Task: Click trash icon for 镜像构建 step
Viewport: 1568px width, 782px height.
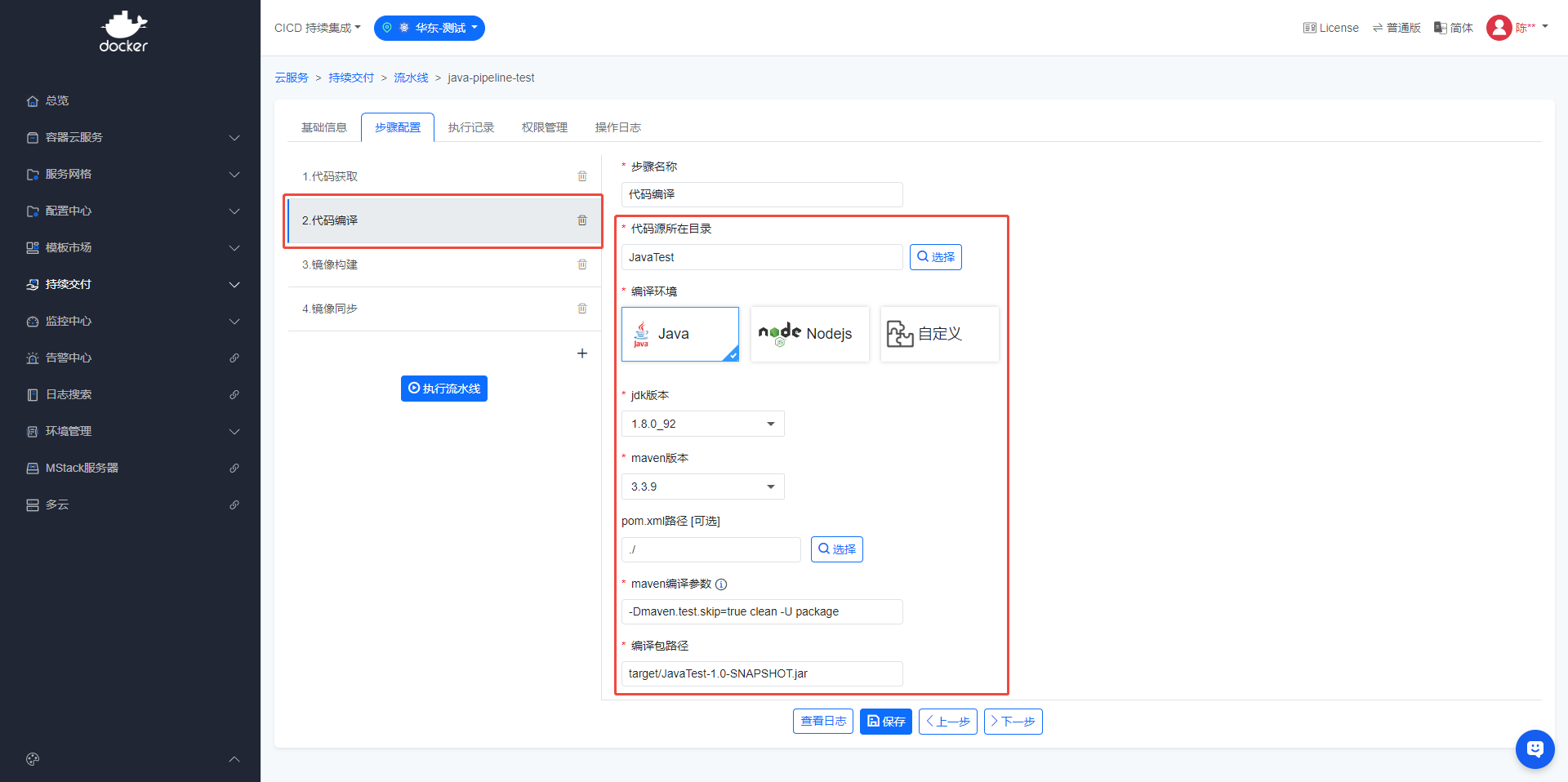Action: click(x=582, y=264)
